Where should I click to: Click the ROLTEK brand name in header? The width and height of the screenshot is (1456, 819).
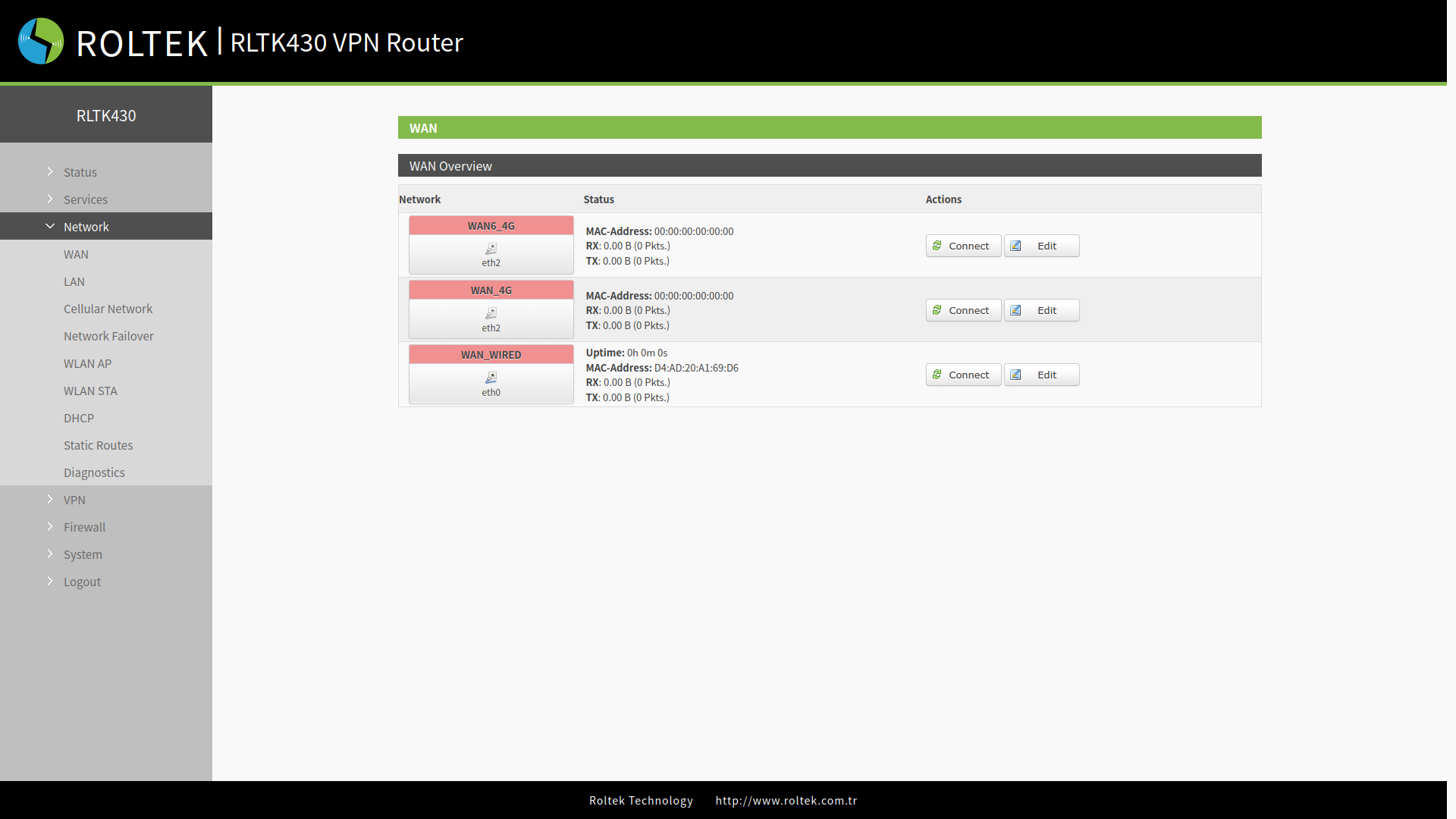(x=142, y=43)
